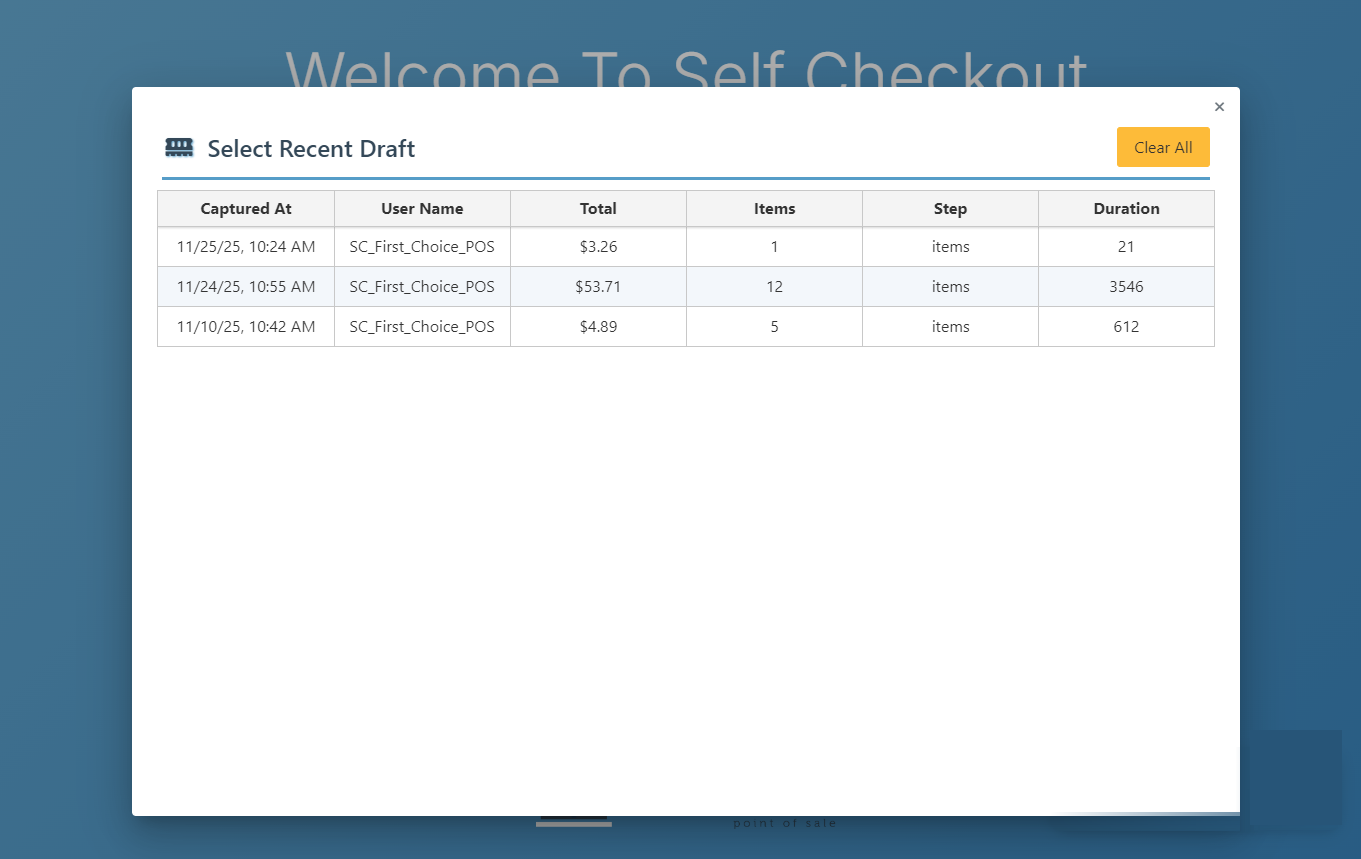Click the Items column header

pos(774,209)
